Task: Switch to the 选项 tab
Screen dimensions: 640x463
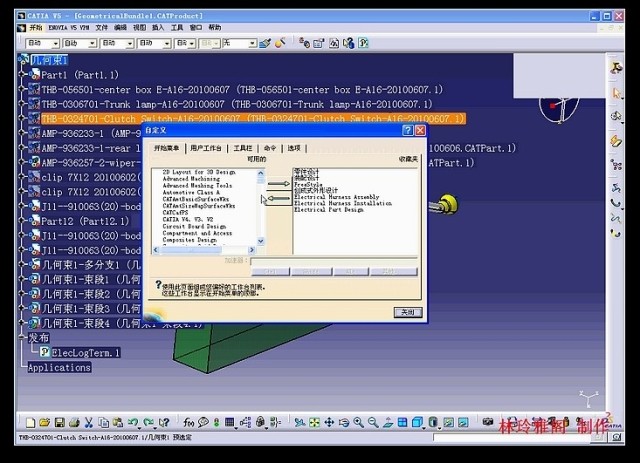Action: [x=294, y=148]
